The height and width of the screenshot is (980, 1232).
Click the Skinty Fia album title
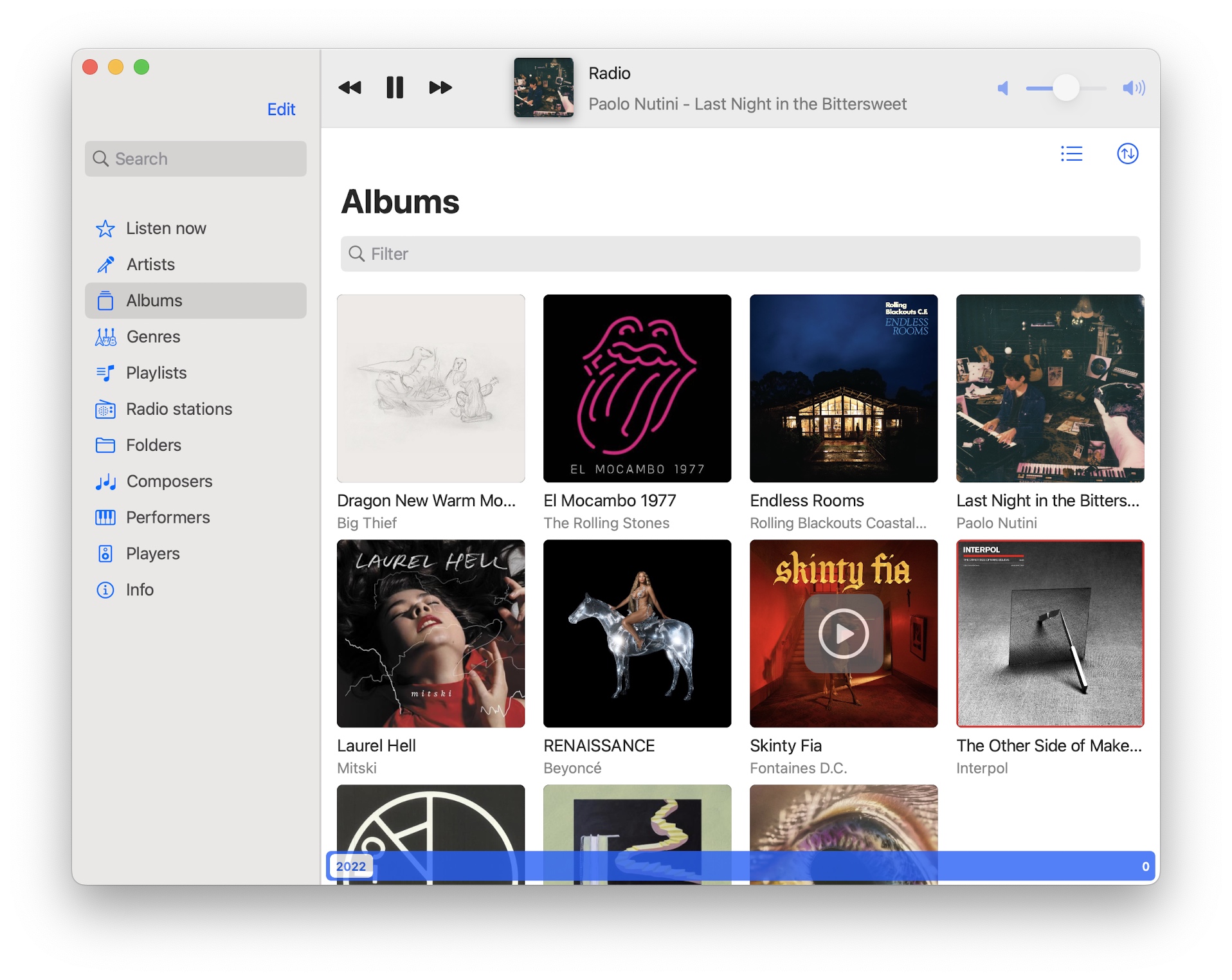pos(786,745)
